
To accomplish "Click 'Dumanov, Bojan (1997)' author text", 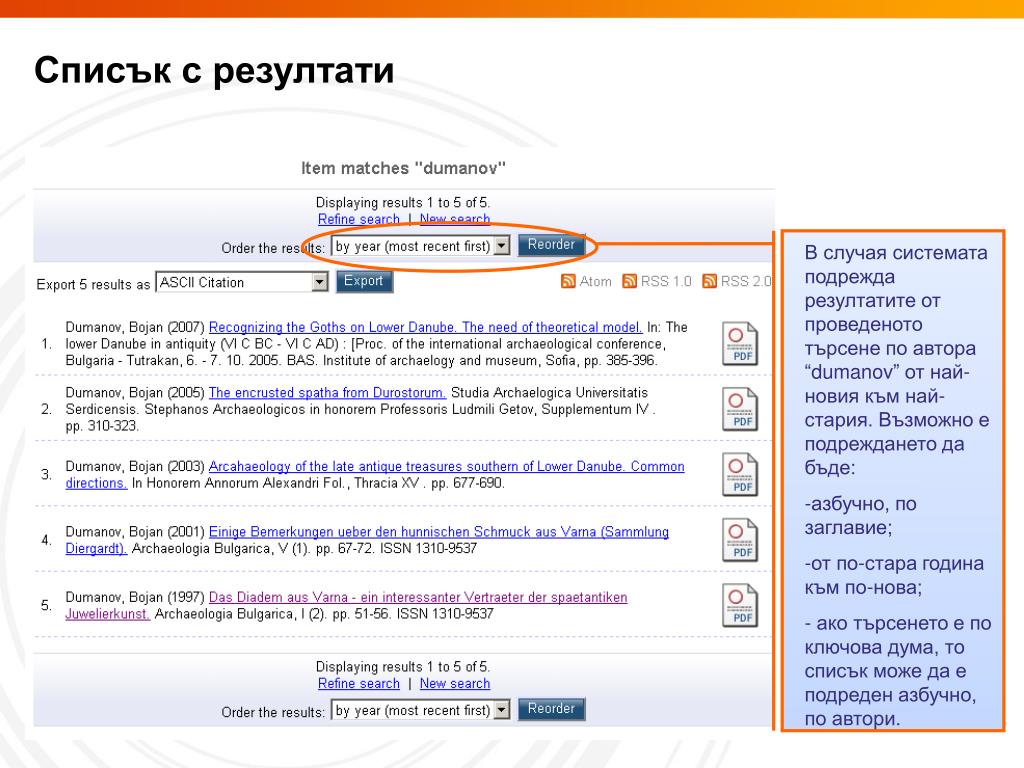I will (135, 597).
